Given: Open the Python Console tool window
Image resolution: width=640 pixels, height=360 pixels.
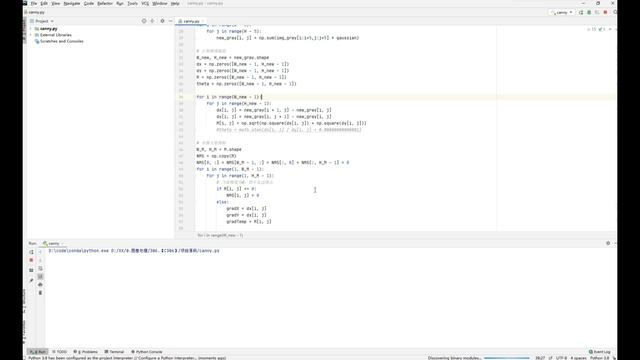Looking at the screenshot, I should (x=147, y=351).
